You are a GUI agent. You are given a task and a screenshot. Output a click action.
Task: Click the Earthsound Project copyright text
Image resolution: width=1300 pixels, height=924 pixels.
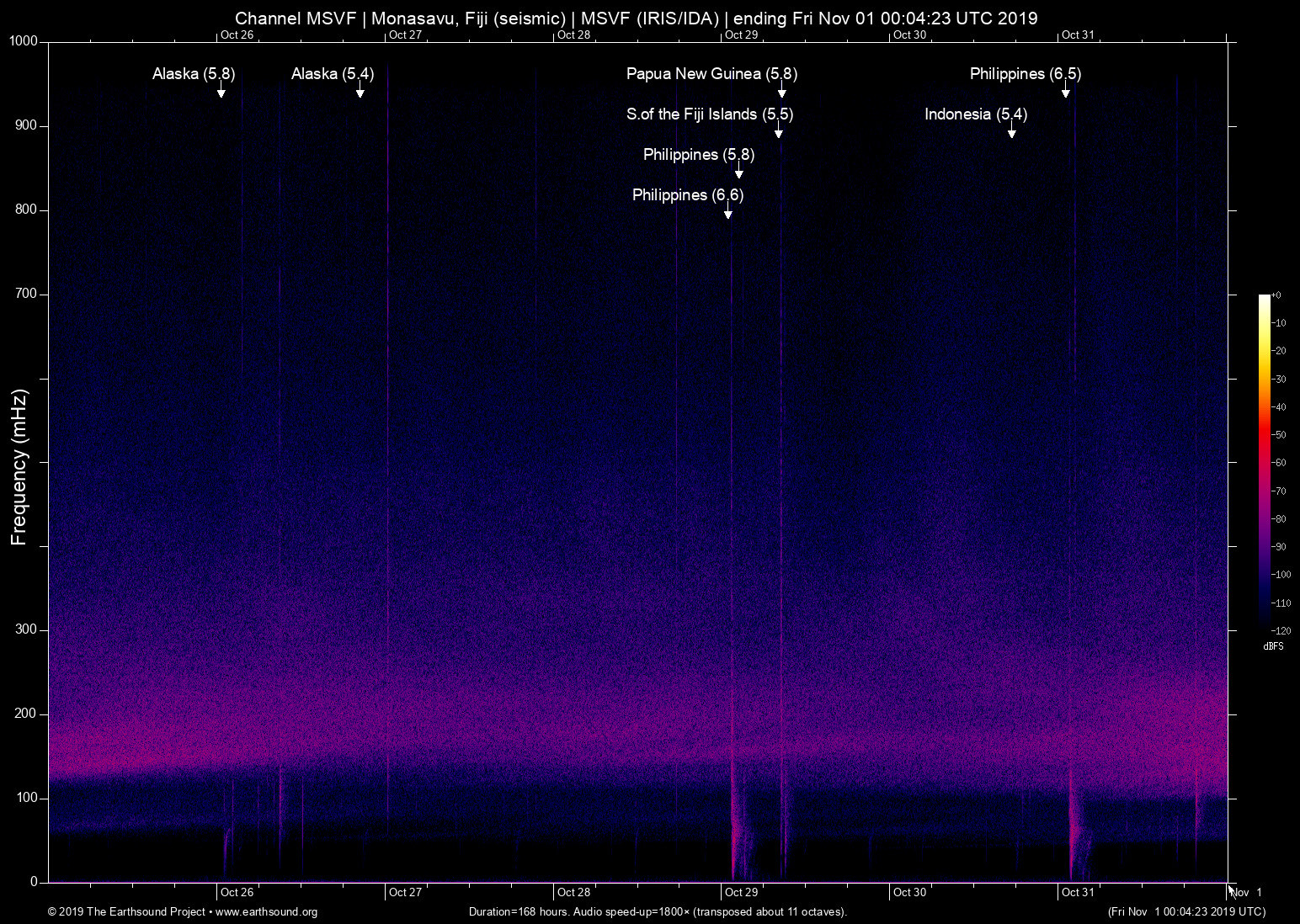[126, 912]
